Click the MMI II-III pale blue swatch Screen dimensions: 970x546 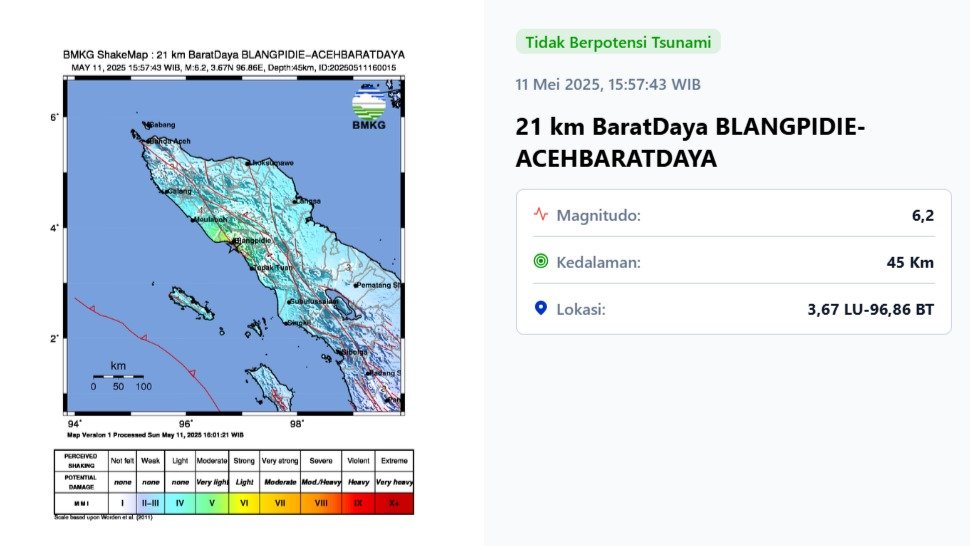[150, 503]
